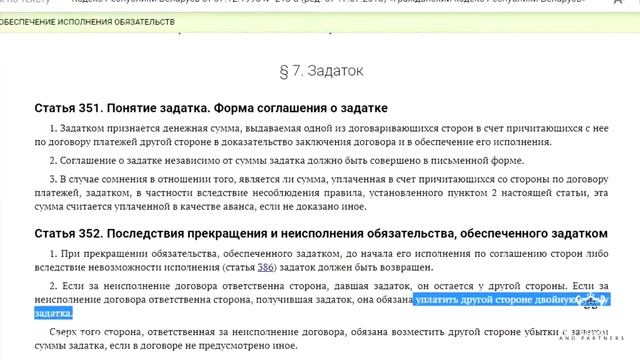This screenshot has width=640, height=360.
Task: Click the paragraph starting 'Сверх того сторона'
Action: (x=321, y=339)
